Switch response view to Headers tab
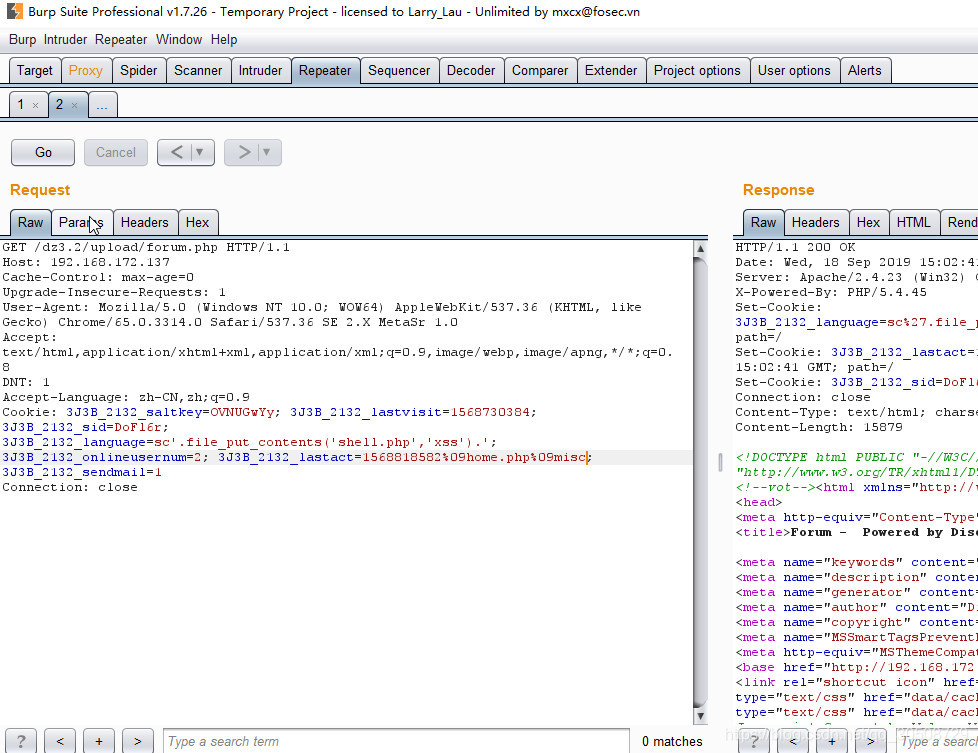The image size is (978, 753). (816, 223)
